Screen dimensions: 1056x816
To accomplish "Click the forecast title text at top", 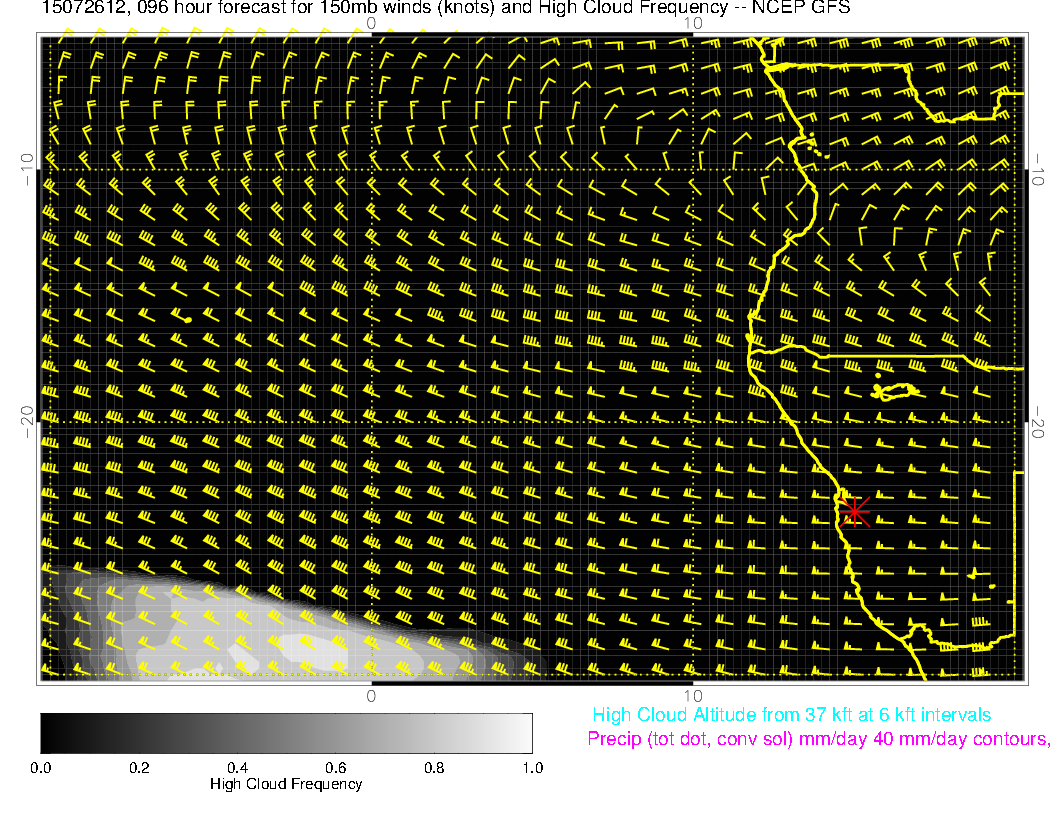I will [431, 9].
